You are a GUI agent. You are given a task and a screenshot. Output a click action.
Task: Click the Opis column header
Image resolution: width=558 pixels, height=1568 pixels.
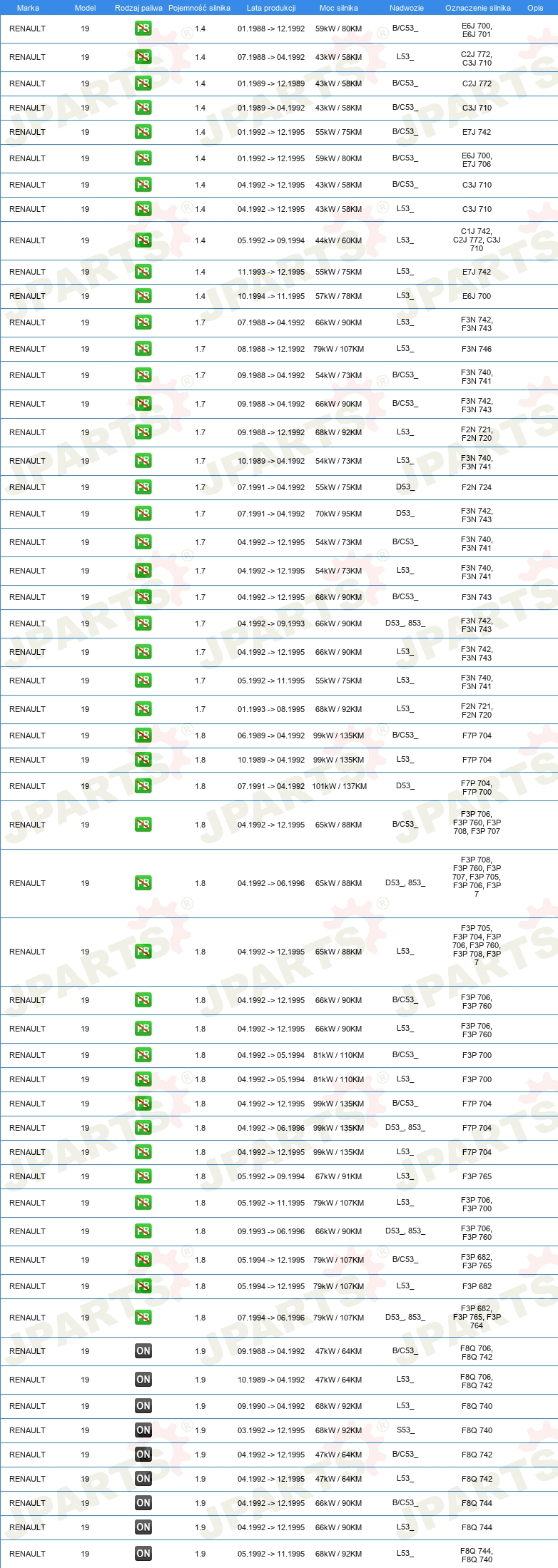click(x=535, y=8)
